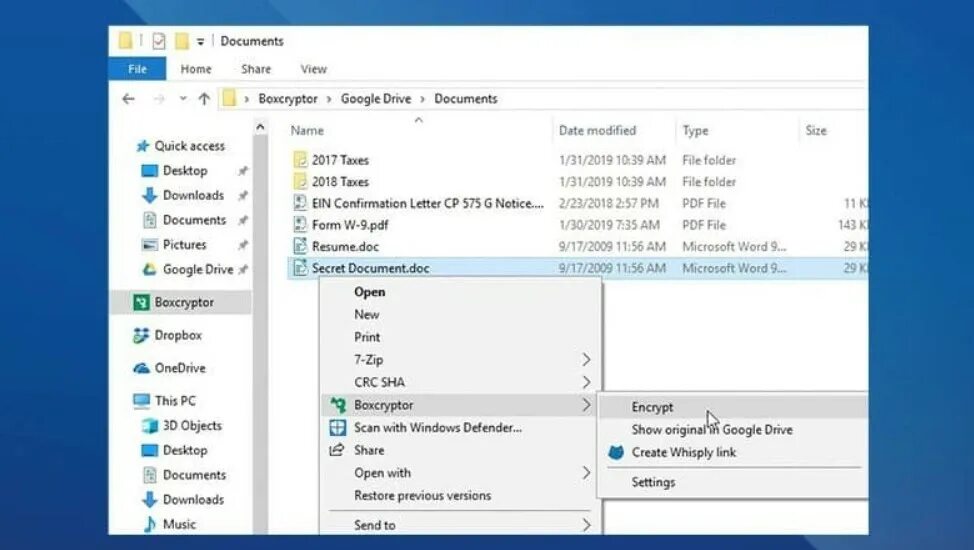
Task: Select the 2018 Taxes folder row
Action: 577,181
